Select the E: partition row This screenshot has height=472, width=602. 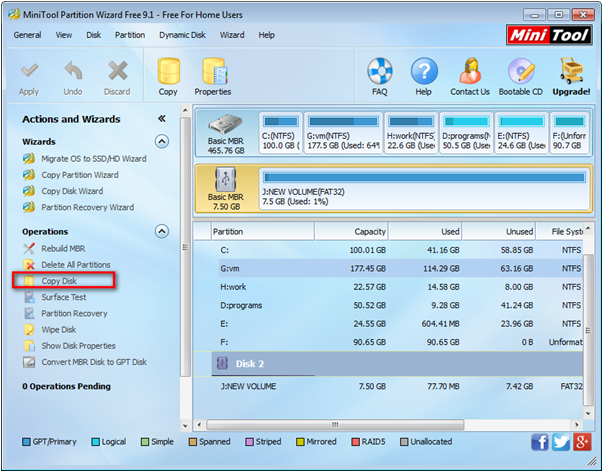(388, 324)
